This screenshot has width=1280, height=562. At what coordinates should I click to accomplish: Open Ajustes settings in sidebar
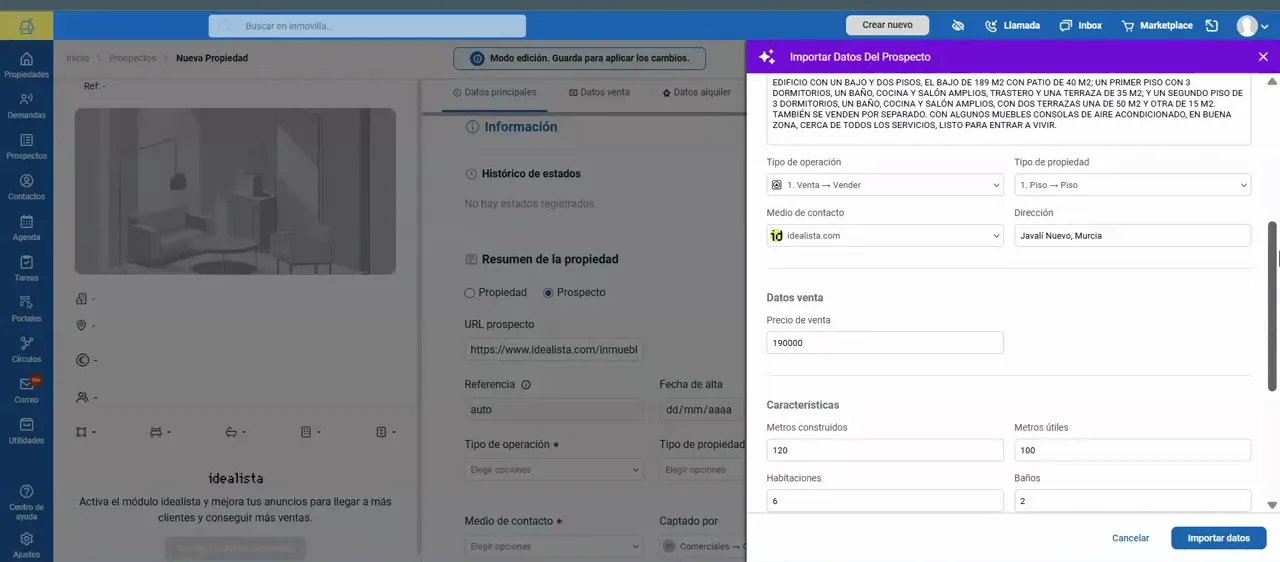[x=26, y=545]
